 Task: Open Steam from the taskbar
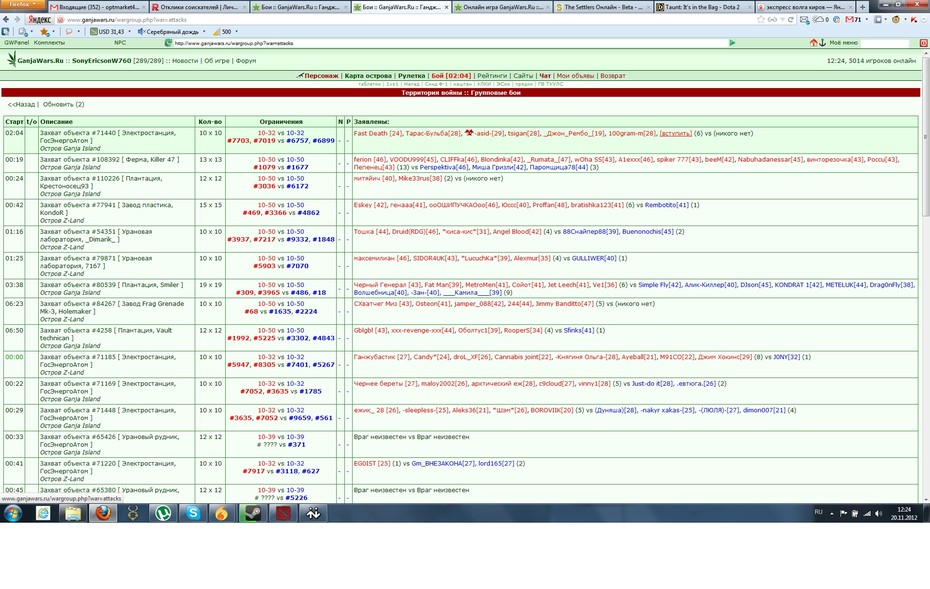253,514
